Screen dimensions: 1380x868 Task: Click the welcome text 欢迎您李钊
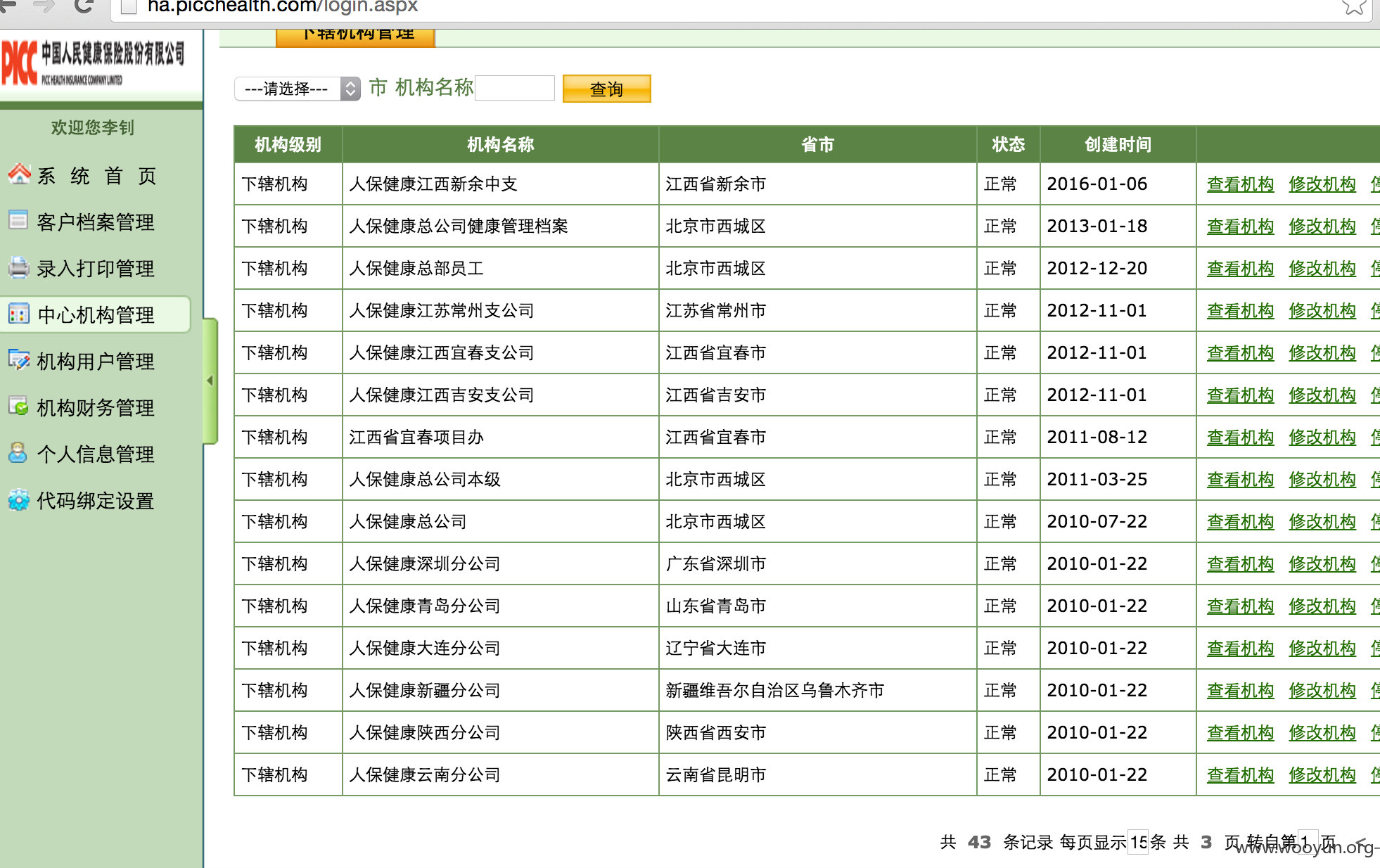pyautogui.click(x=92, y=128)
